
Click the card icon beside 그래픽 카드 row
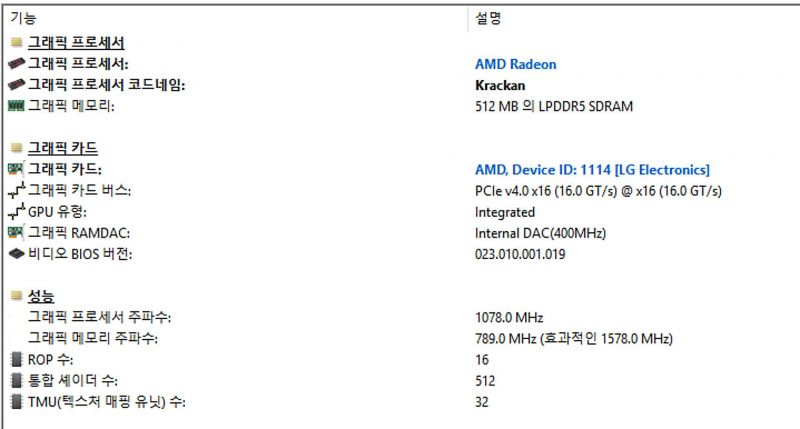[16, 169]
